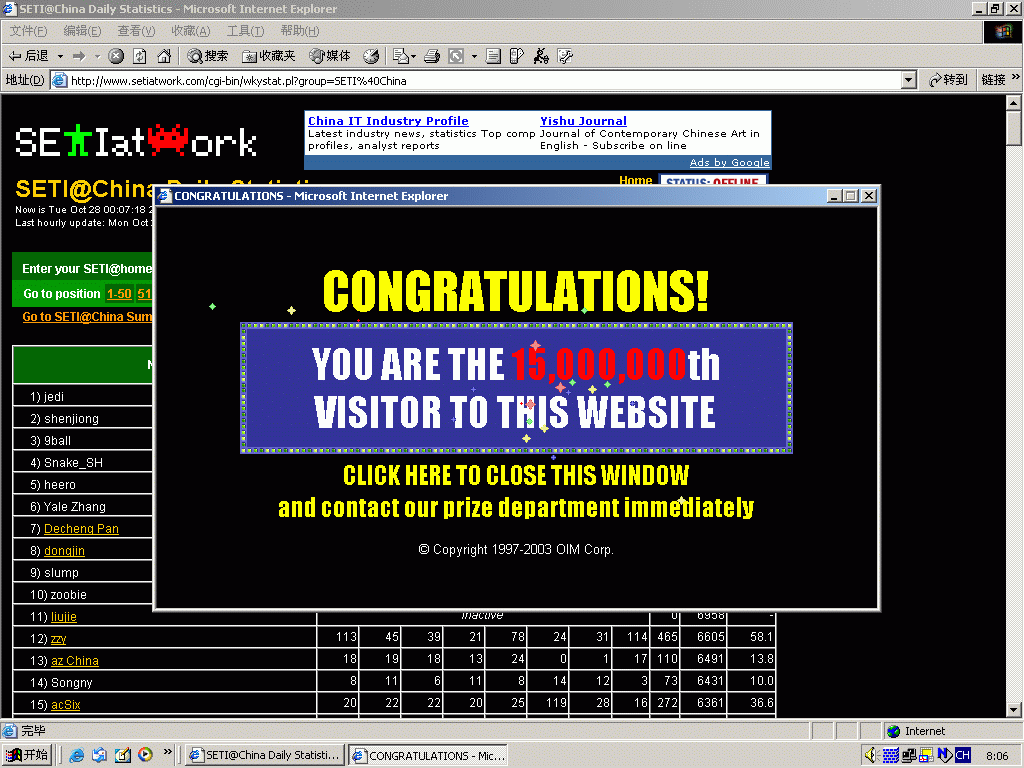The image size is (1024, 768).
Task: Click CLICK HERE TO CLOSE THIS WINDOW text
Action: pos(516,475)
